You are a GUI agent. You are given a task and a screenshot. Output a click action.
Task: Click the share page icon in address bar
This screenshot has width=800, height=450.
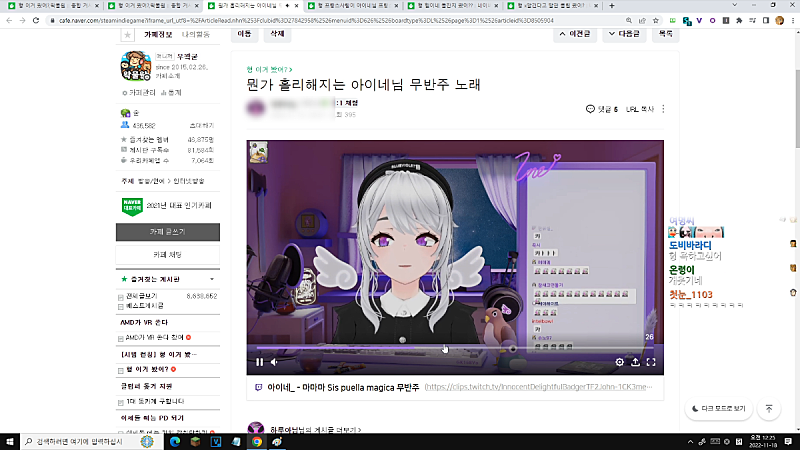(x=642, y=20)
